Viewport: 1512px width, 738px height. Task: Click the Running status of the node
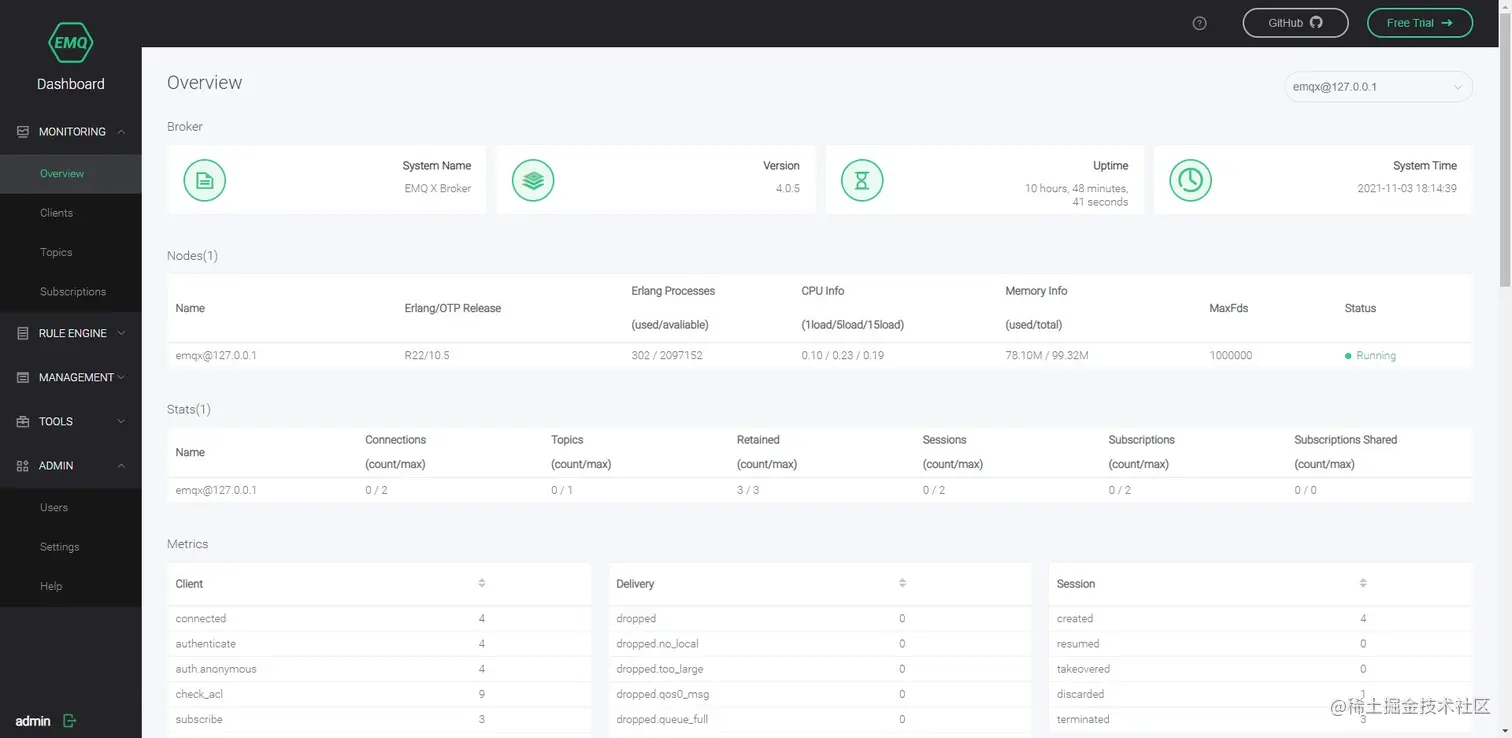click(1370, 356)
